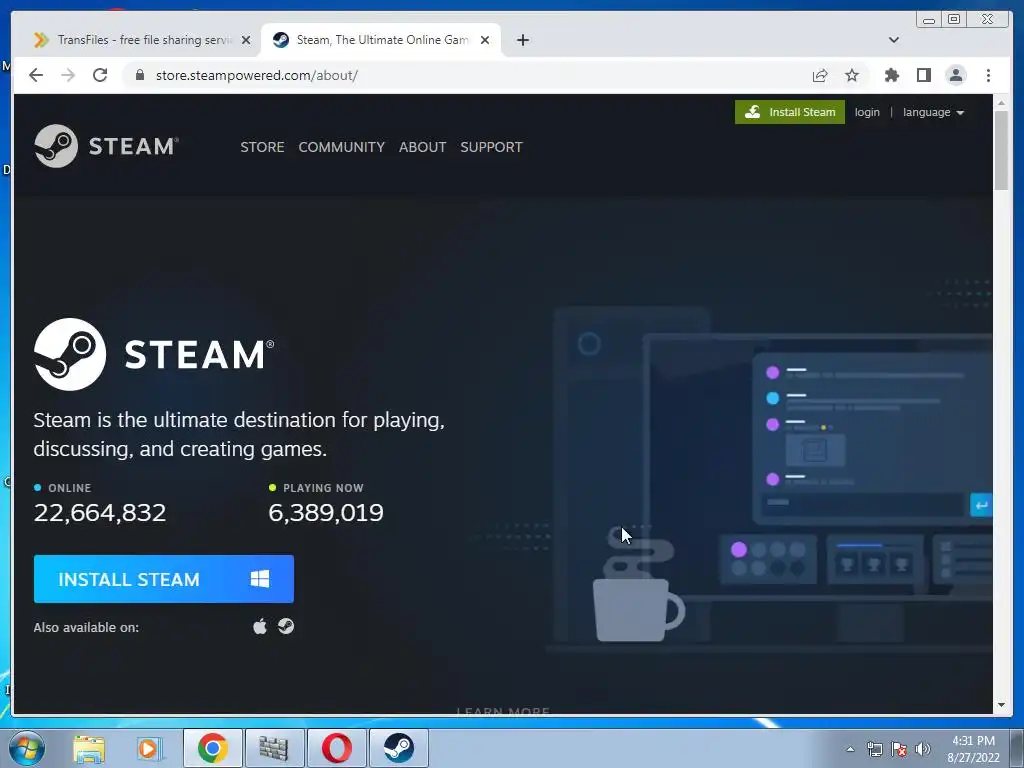Share this page from address bar
The height and width of the screenshot is (768, 1024).
[820, 75]
